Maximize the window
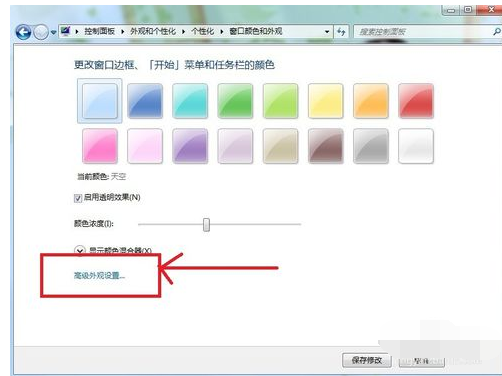The image size is (502, 376). click(468, 10)
